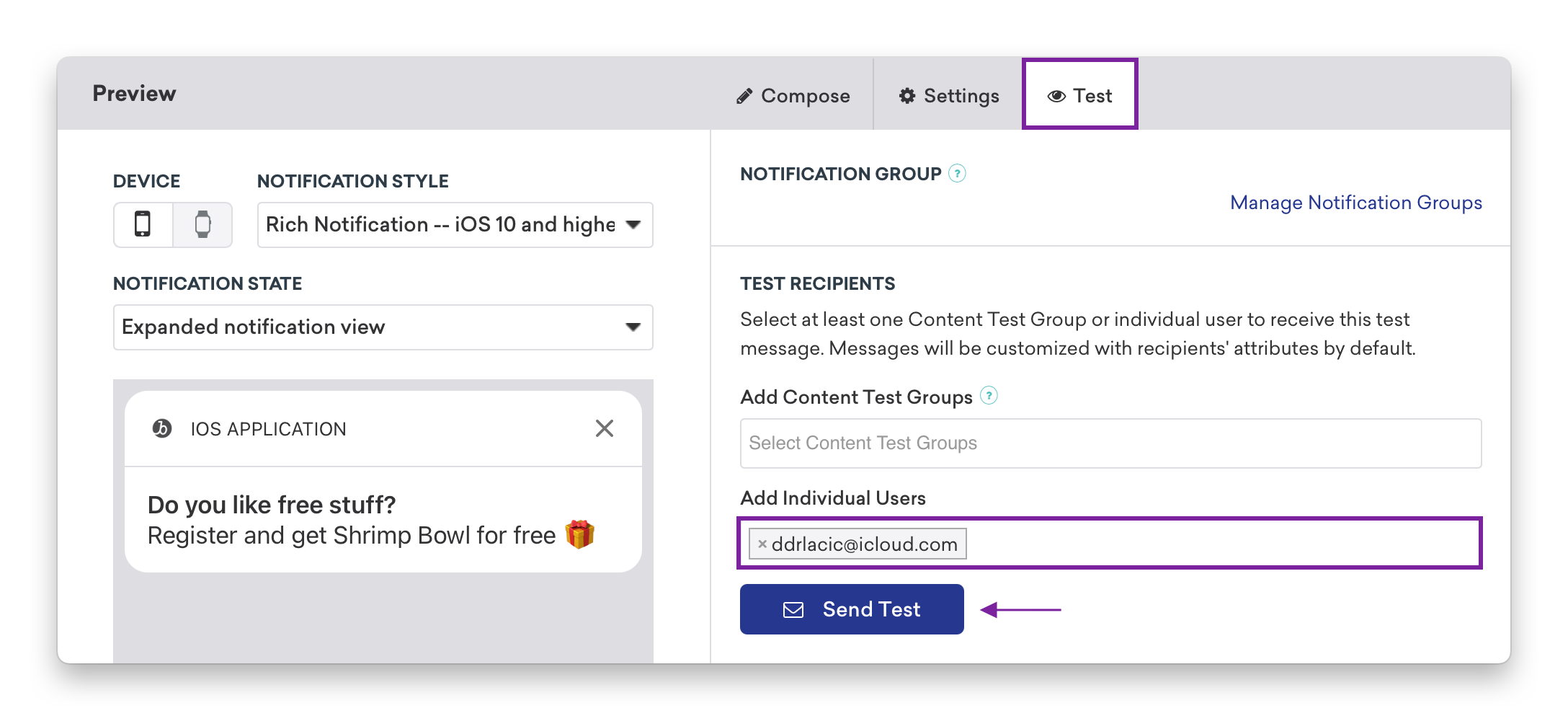Viewport: 1568px width, 721px height.
Task: Click the Braze app icon in the notification
Action: point(162,428)
